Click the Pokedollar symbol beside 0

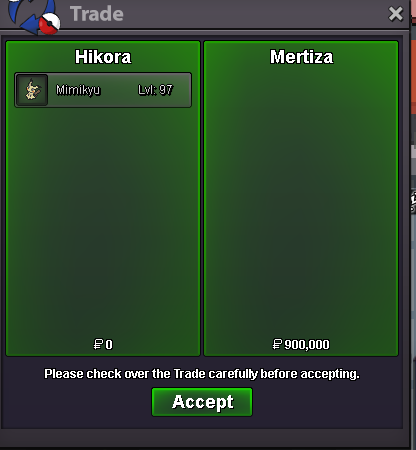coord(98,344)
